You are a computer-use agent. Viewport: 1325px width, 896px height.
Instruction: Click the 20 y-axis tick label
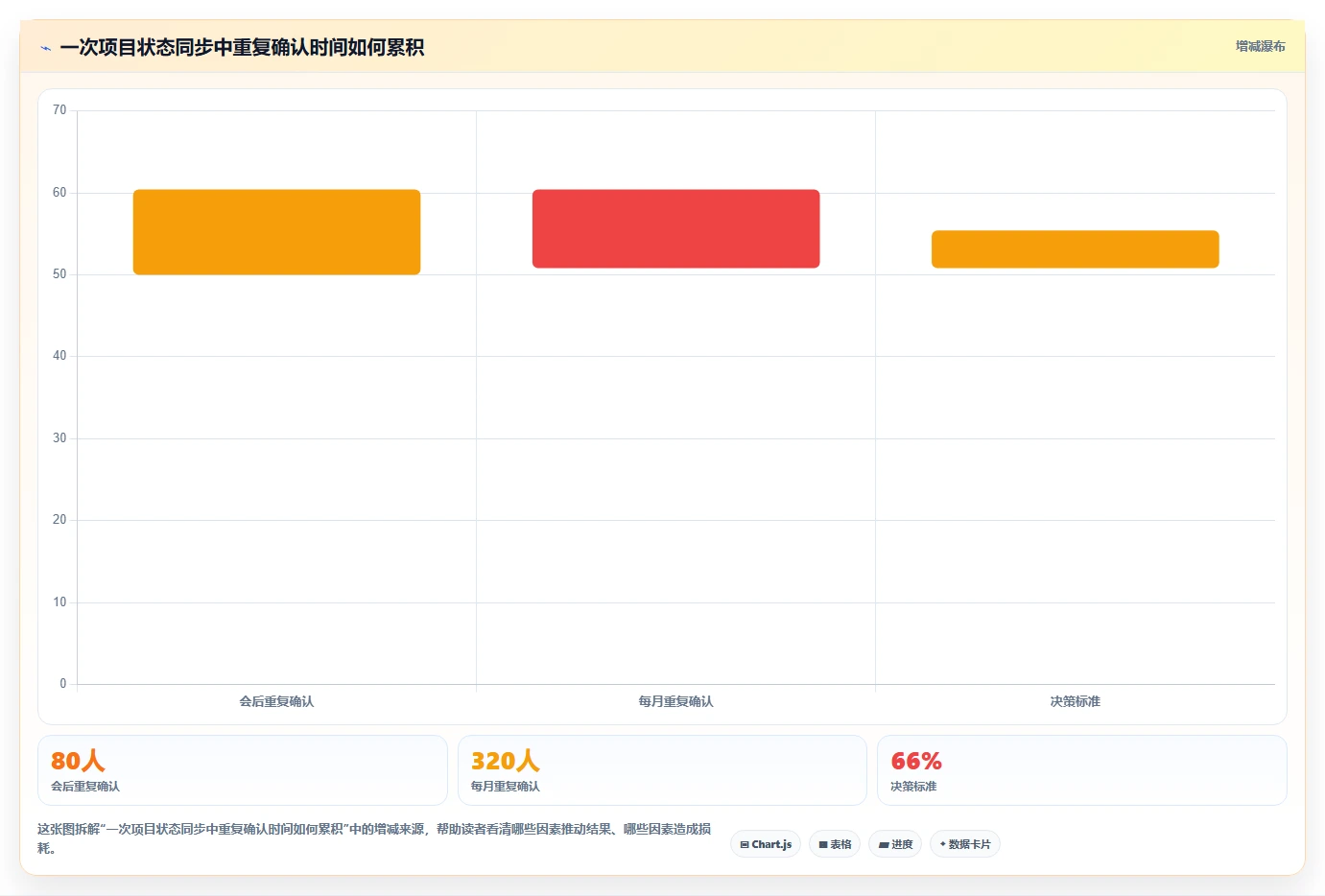[x=59, y=520]
